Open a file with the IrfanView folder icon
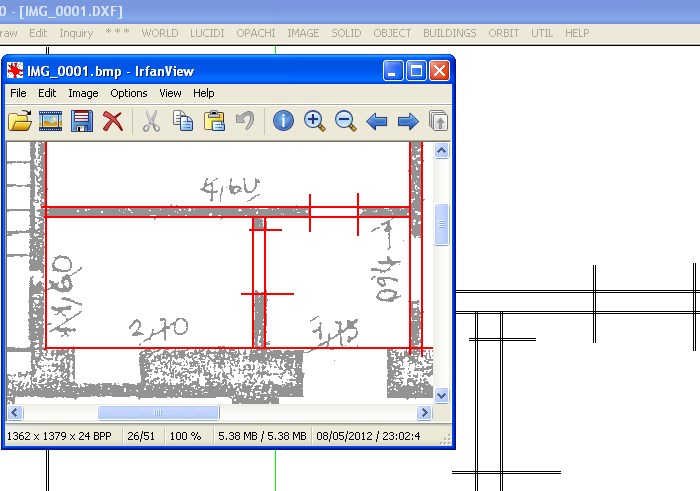 tap(20, 121)
